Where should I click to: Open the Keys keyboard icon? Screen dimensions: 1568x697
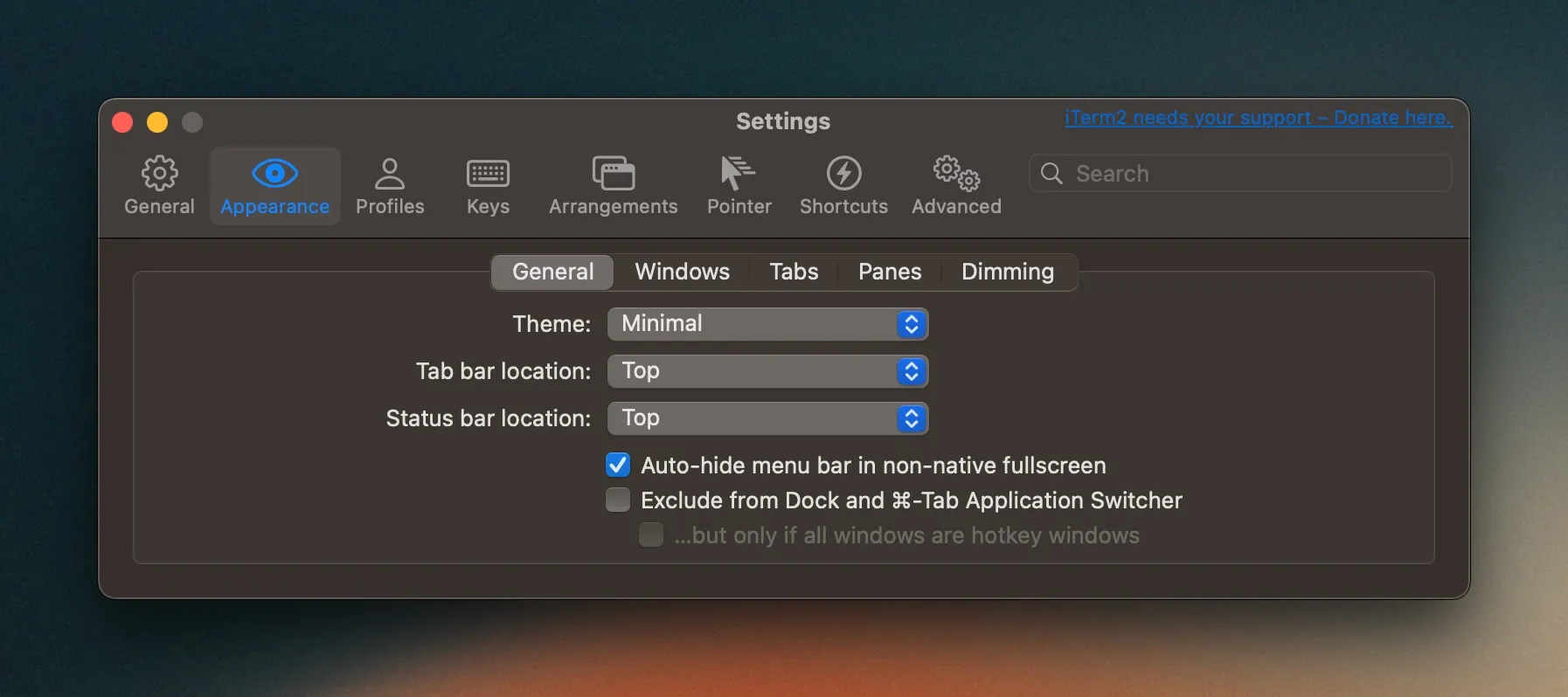pos(488,174)
